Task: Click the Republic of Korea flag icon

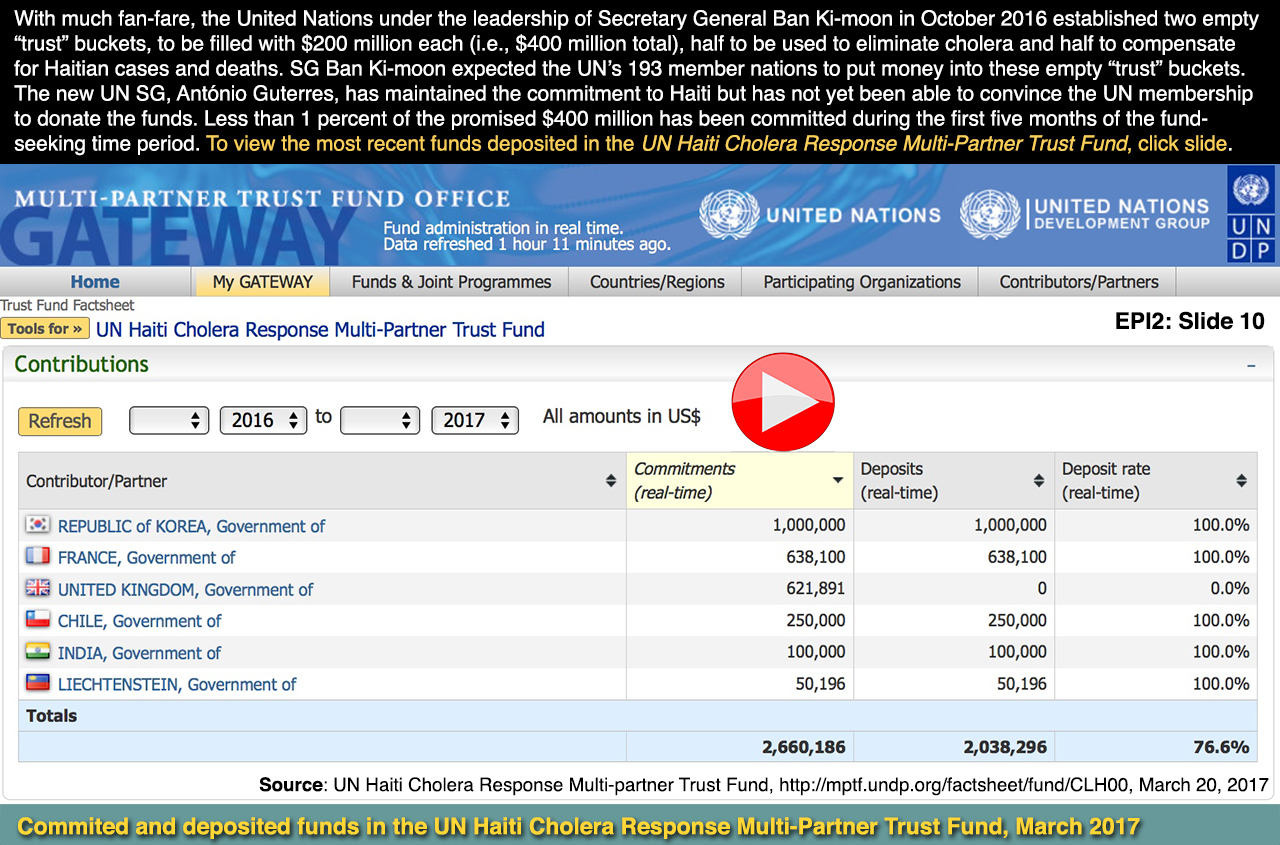Action: tap(38, 525)
